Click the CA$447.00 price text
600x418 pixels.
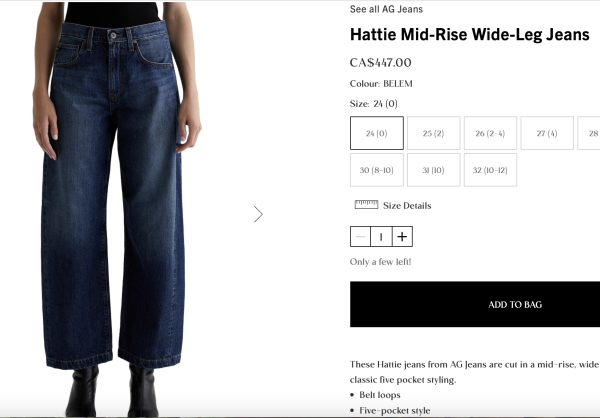pyautogui.click(x=381, y=62)
